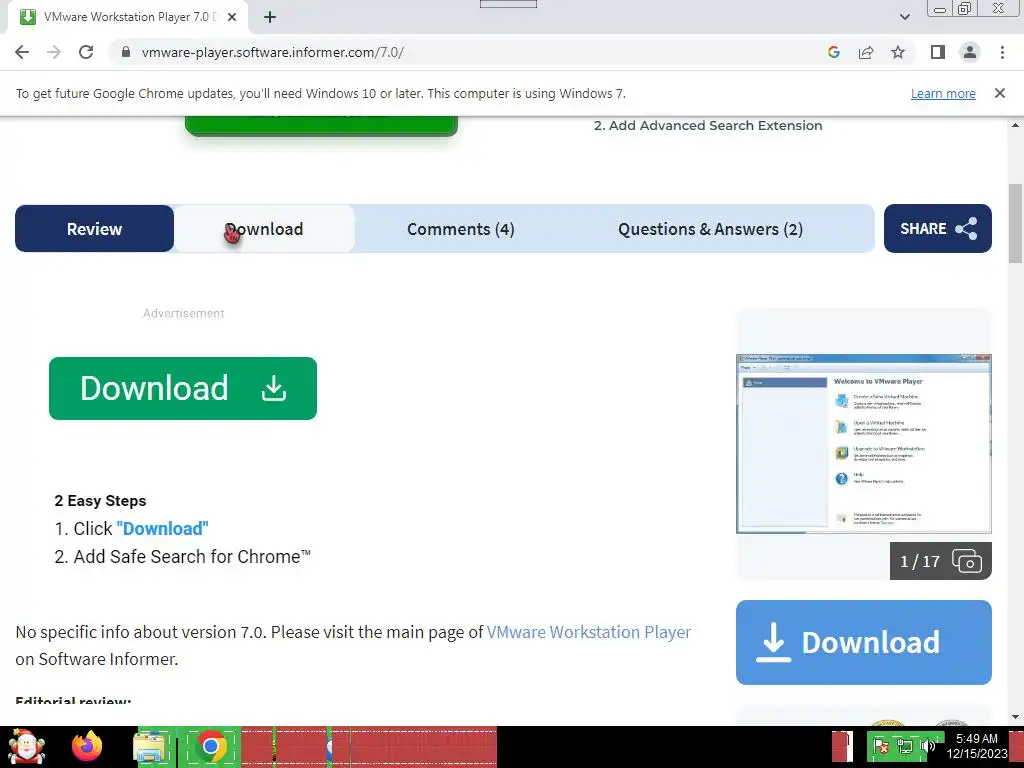Select the VMware Workstation Player 7.0 tab
This screenshot has height=768, width=1024.
[127, 17]
